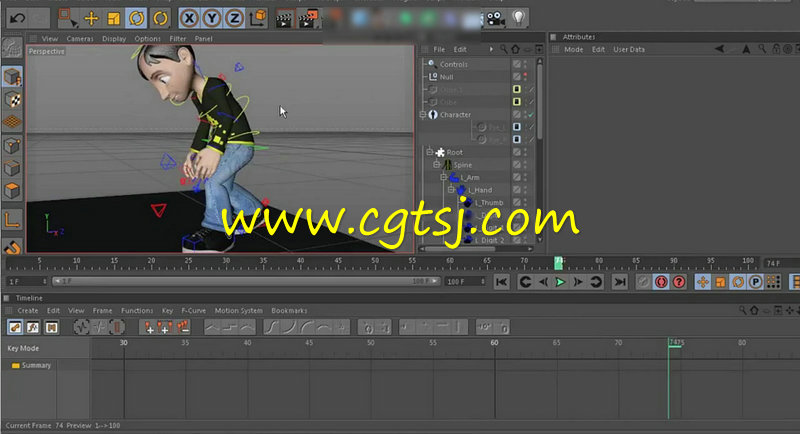
Task: Open the viewport Filter menu
Action: coord(178,39)
